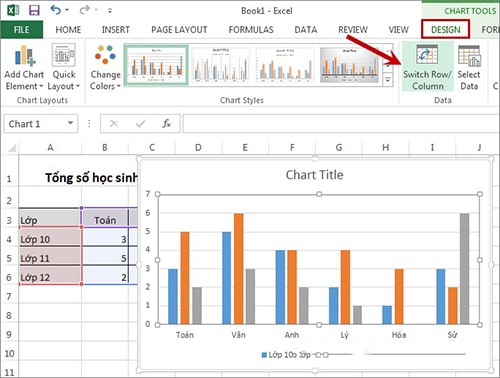
Task: Expand the Chart Styles gallery
Action: [x=388, y=80]
